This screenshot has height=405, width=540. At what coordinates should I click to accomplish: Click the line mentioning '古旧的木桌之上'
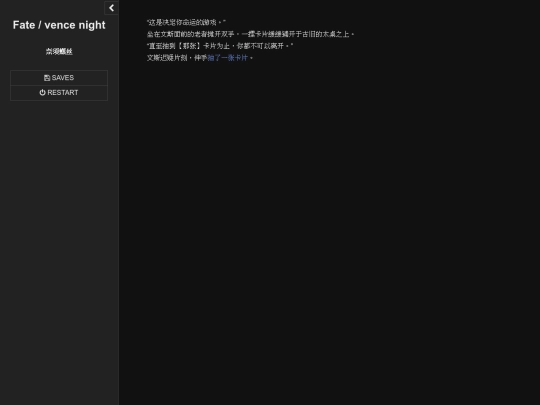point(250,34)
